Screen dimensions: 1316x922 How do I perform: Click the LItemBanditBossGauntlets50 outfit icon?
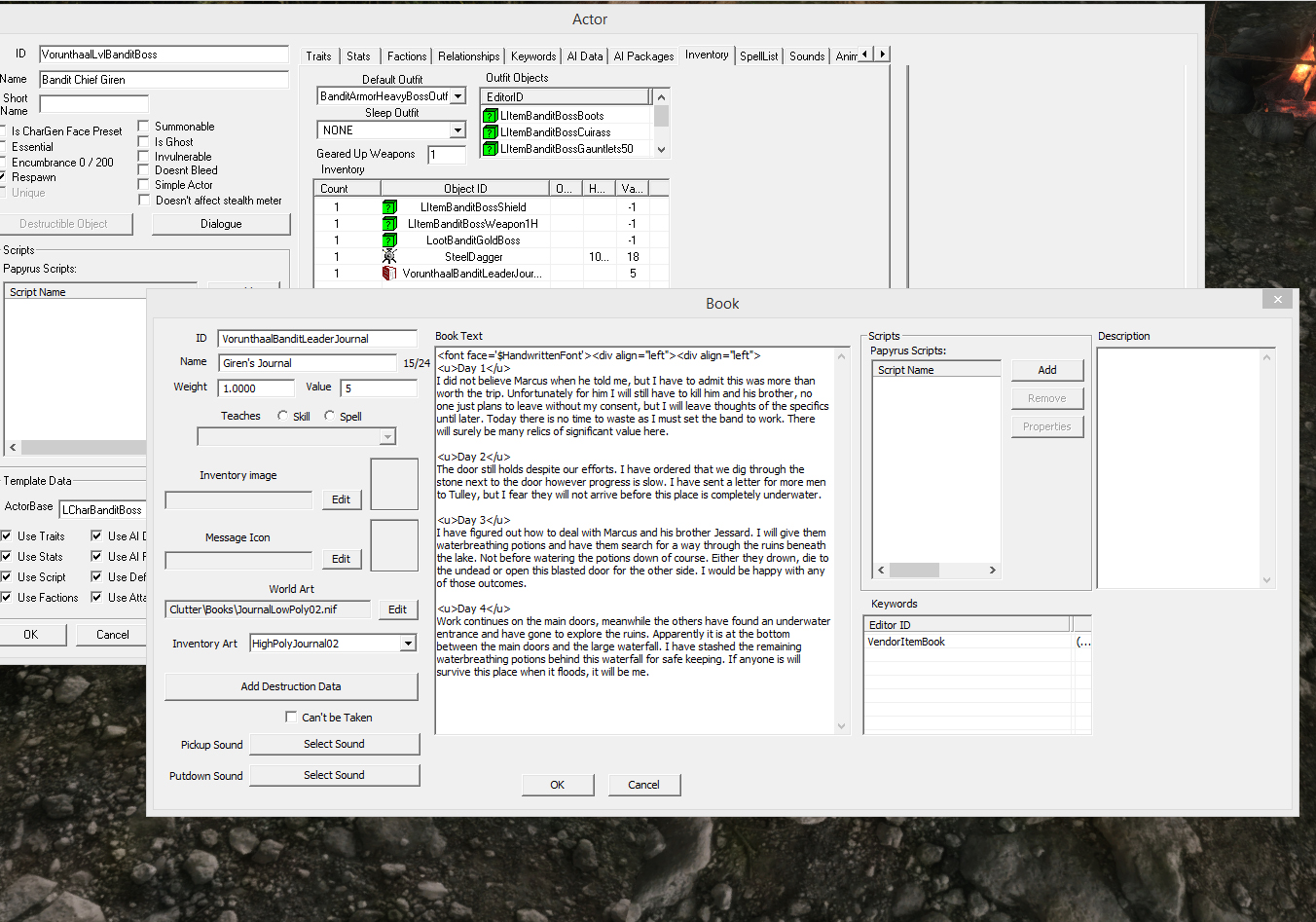491,149
